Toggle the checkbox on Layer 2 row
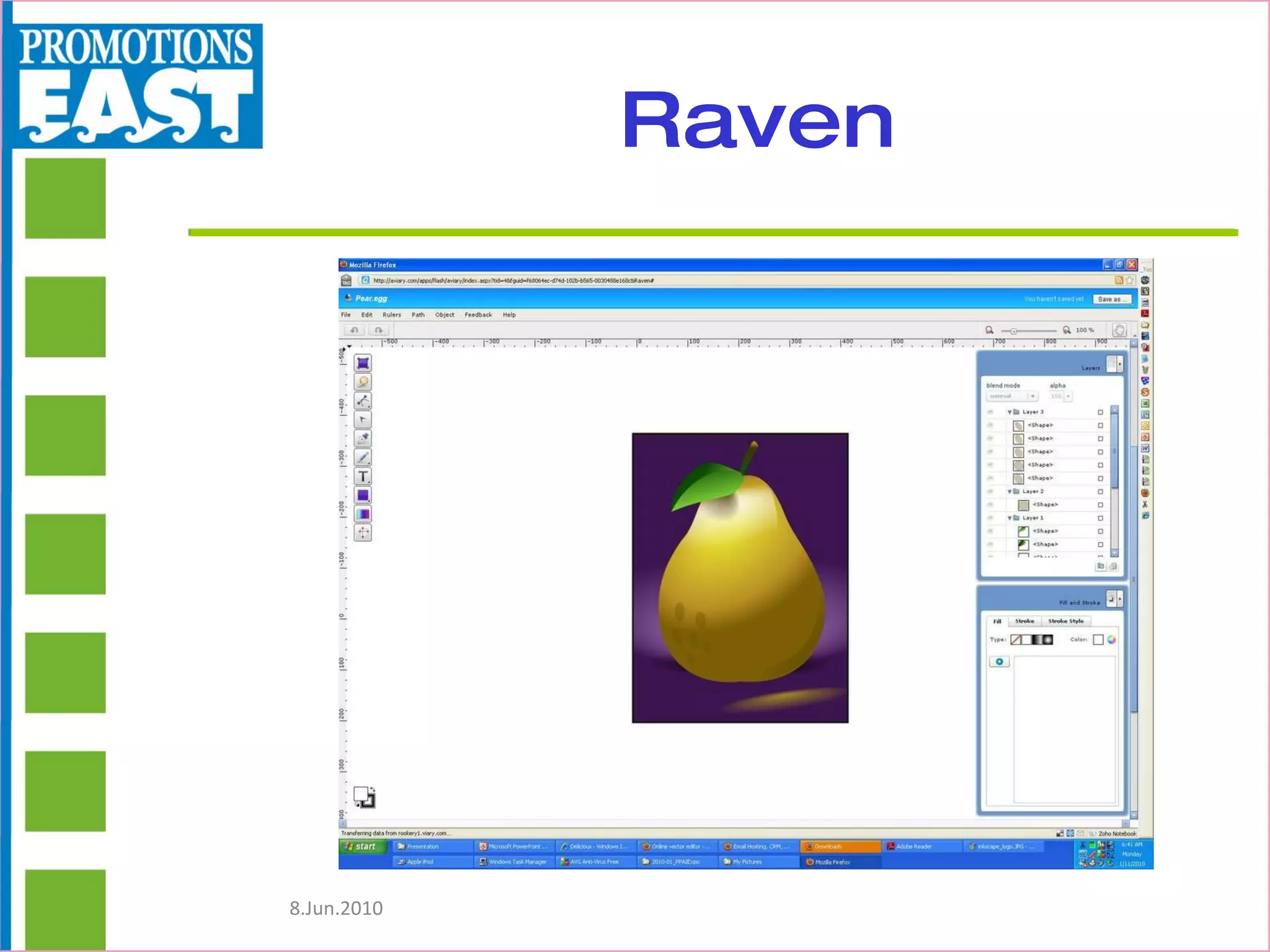Screen dimensions: 1270x952 [1101, 491]
